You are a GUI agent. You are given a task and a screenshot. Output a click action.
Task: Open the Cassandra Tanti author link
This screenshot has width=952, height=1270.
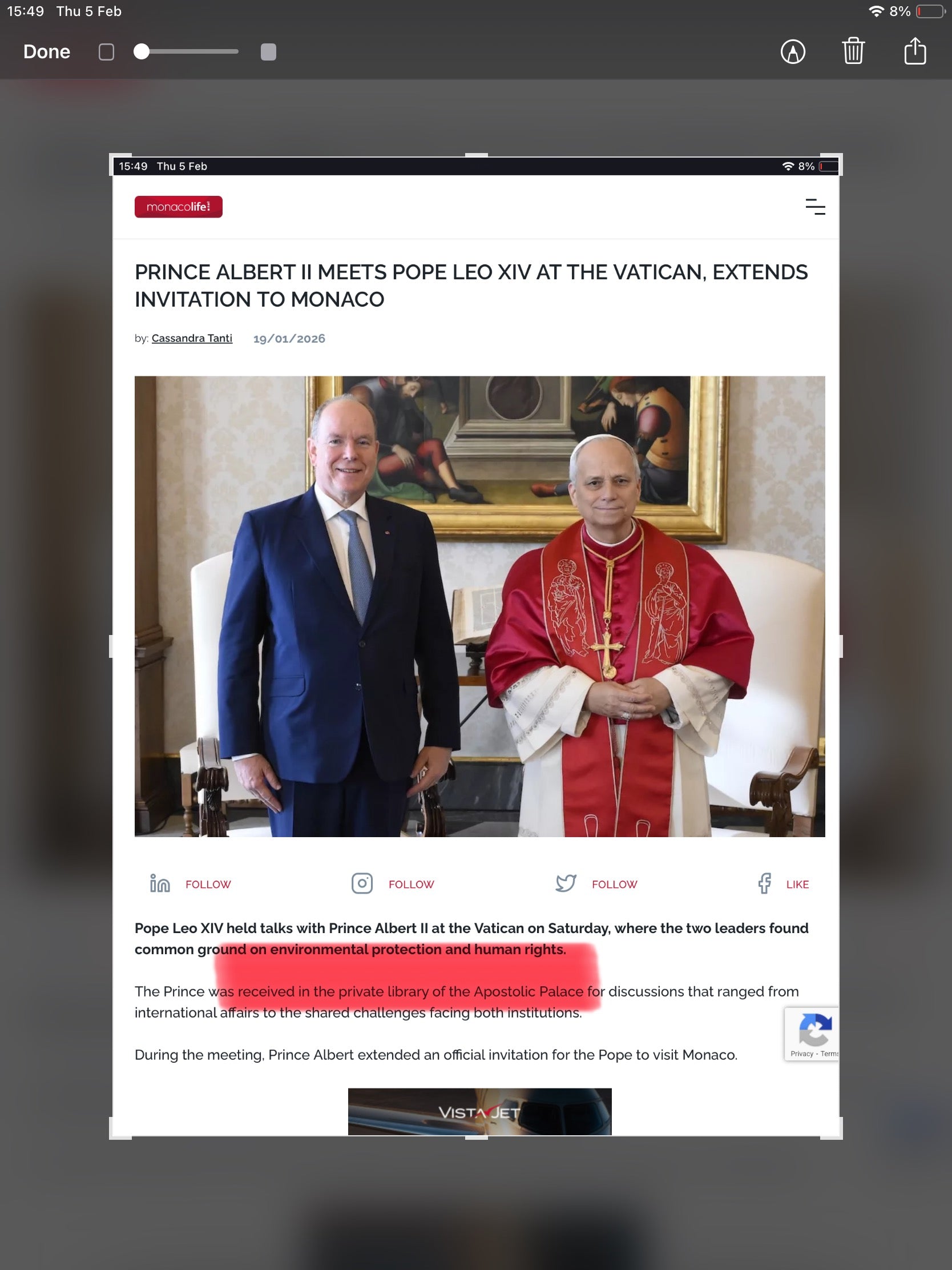click(x=192, y=338)
